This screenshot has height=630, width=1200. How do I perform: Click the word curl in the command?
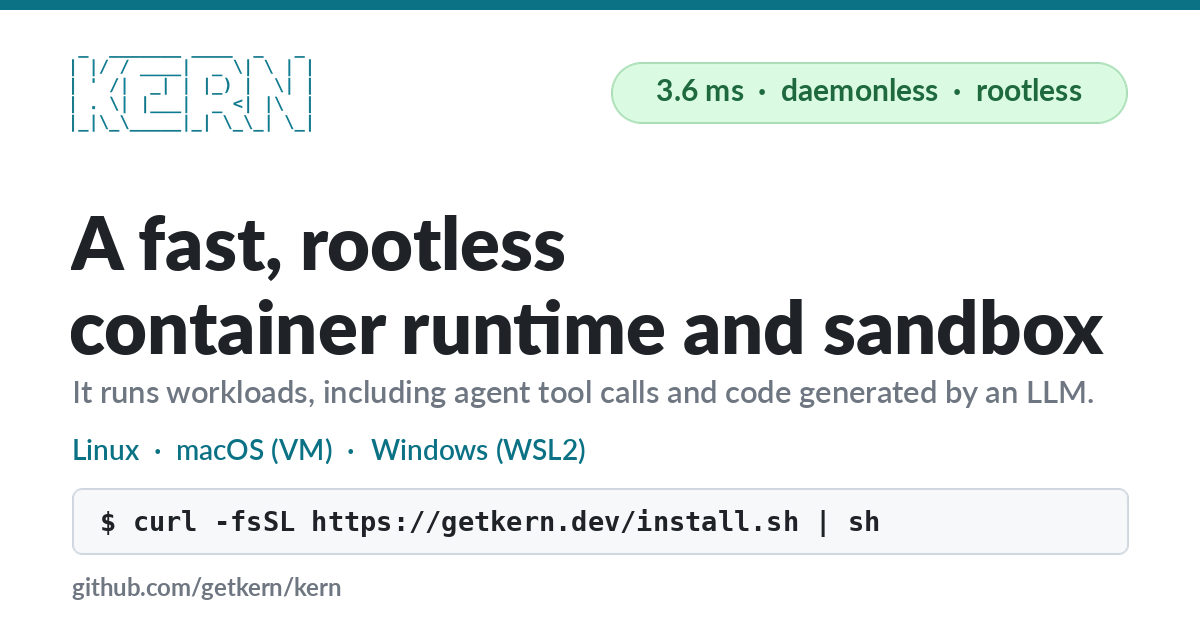[x=166, y=521]
